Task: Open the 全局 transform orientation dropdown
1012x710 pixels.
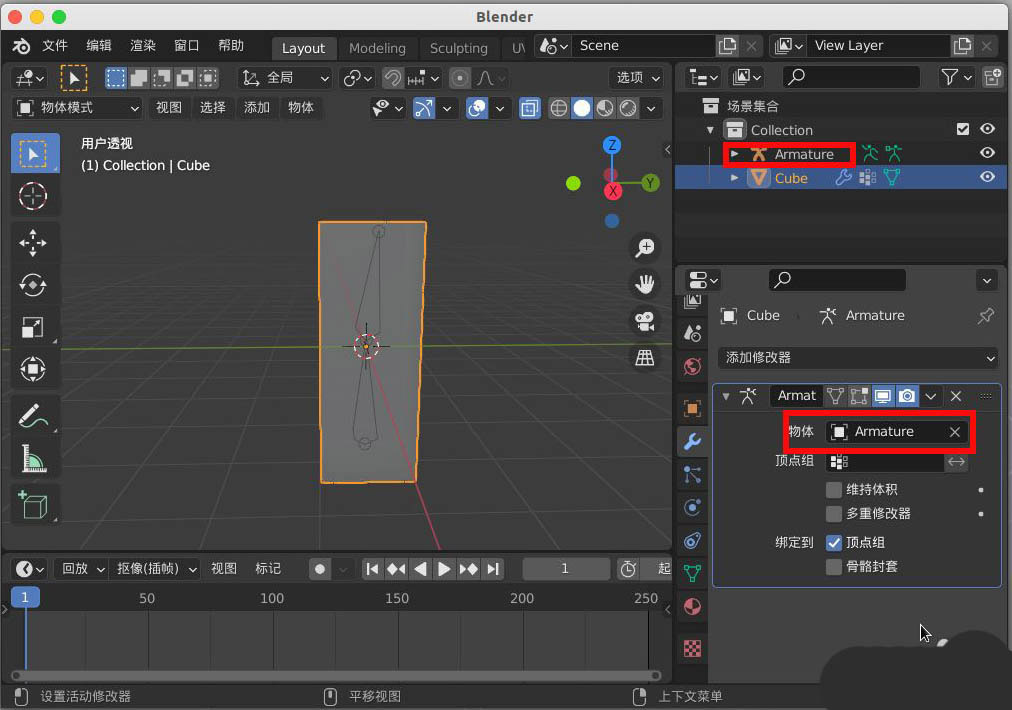Action: pos(284,78)
